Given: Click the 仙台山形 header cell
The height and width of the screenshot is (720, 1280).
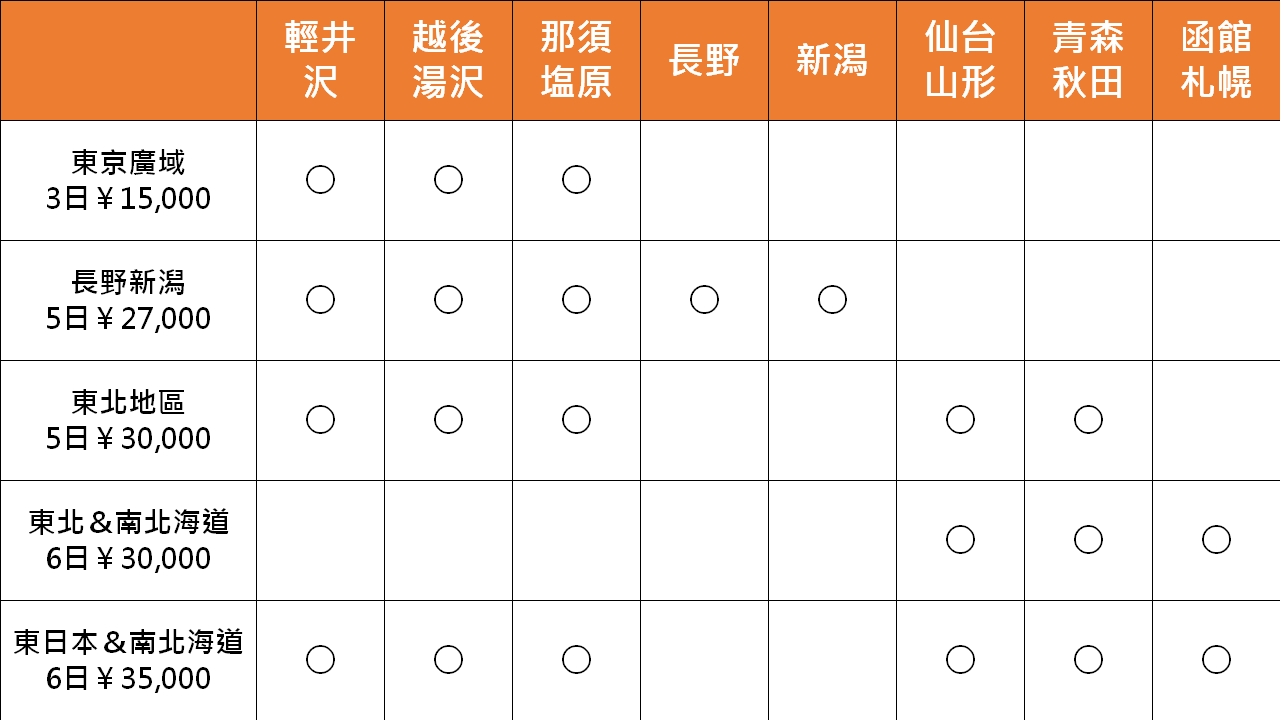Looking at the screenshot, I should click(x=960, y=60).
